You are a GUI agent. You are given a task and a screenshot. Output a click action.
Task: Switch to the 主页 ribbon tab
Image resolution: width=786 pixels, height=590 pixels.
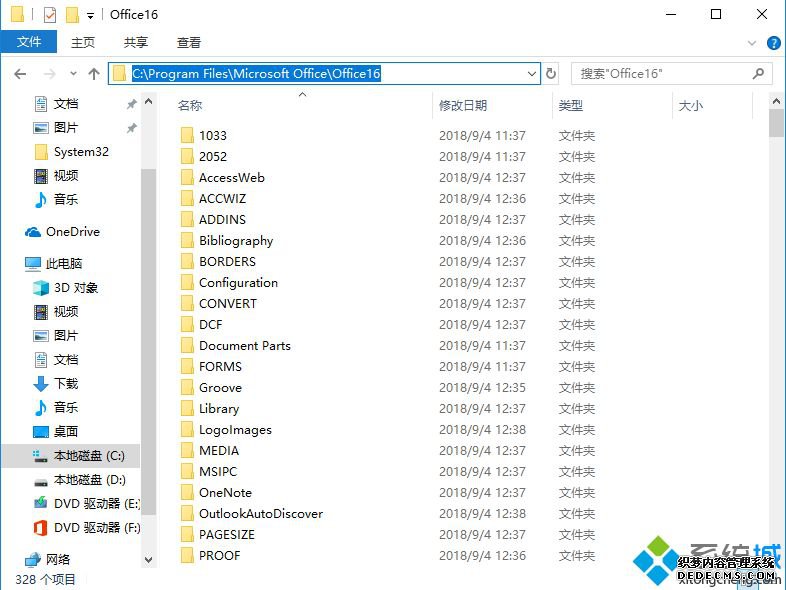(83, 42)
